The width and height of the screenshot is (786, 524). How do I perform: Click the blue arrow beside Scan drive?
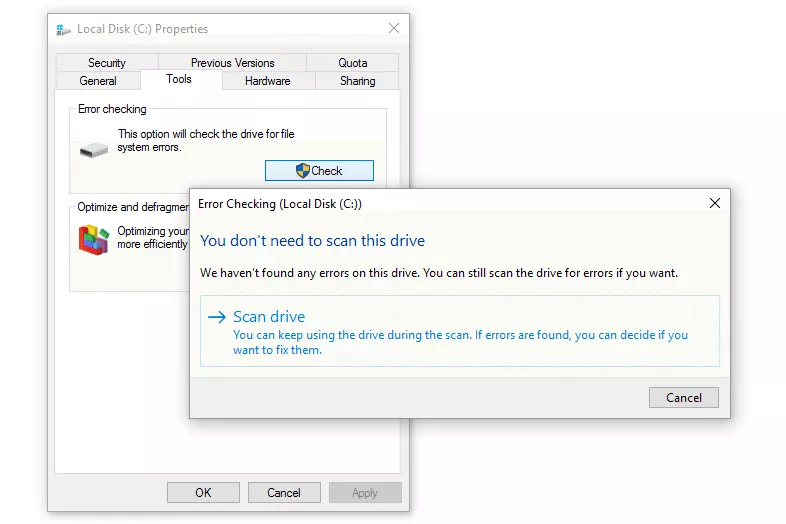(217, 317)
